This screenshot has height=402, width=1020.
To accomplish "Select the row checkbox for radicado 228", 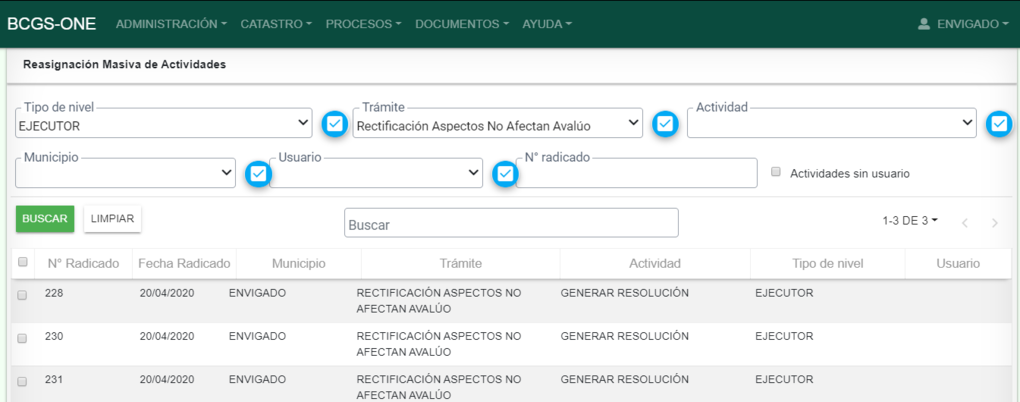I will pyautogui.click(x=22, y=295).
